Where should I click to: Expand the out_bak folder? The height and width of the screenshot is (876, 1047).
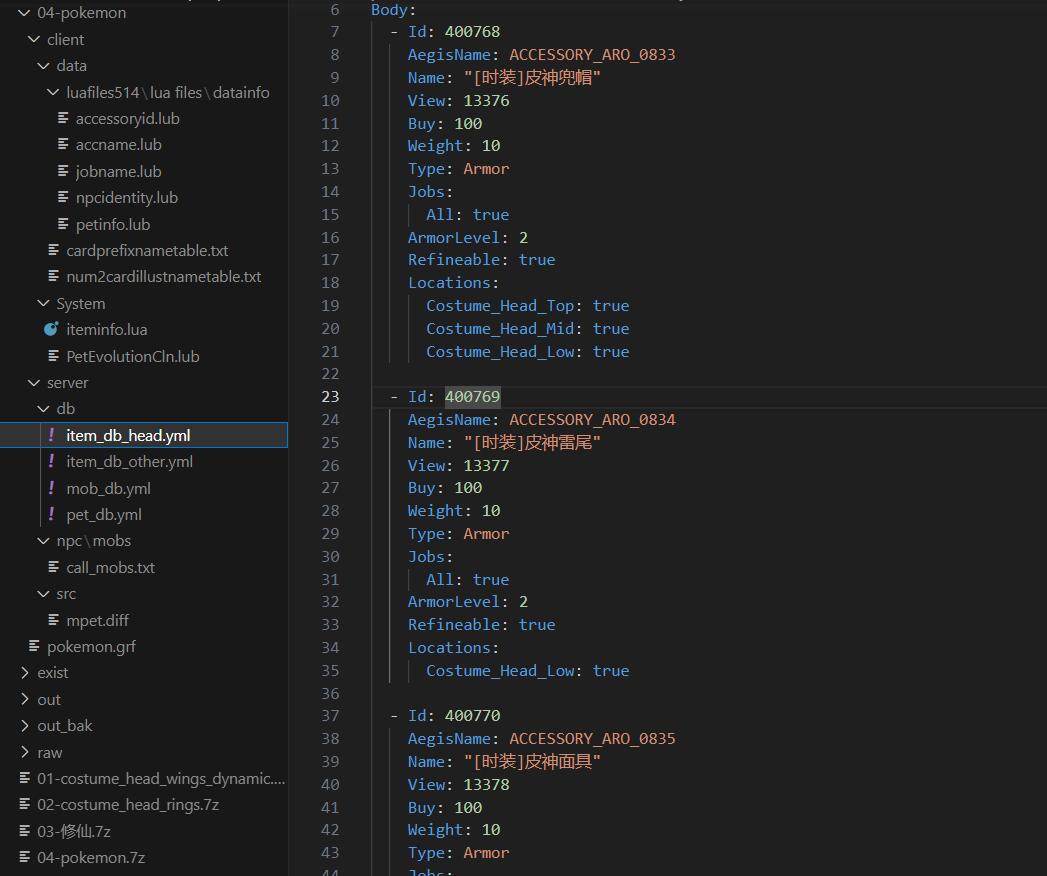25,725
